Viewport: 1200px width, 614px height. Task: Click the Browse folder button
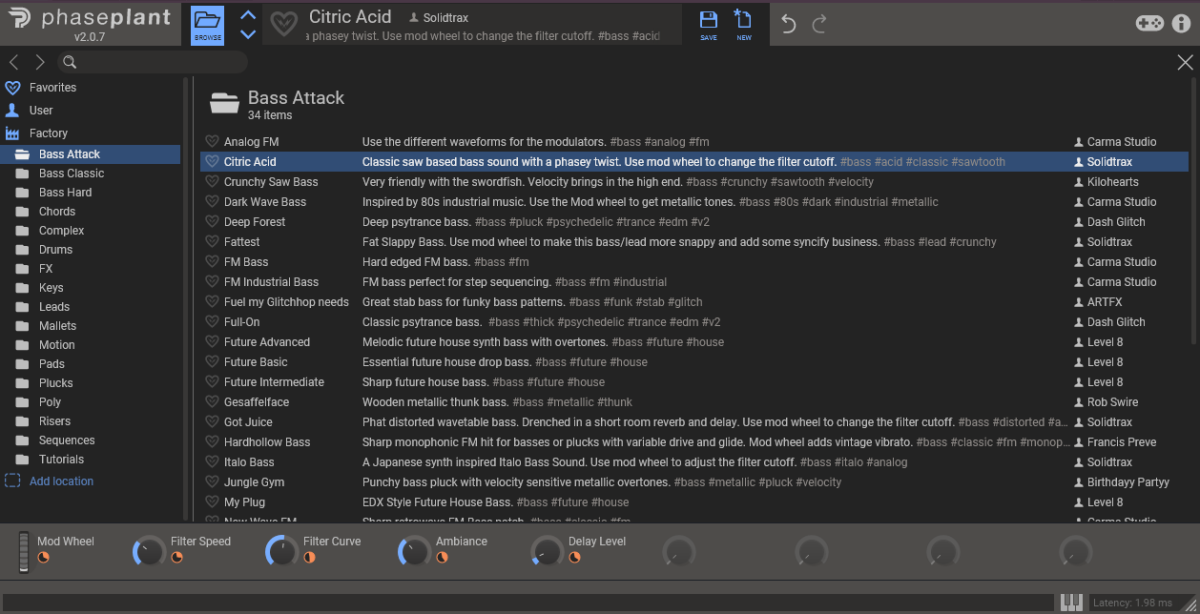pos(208,24)
